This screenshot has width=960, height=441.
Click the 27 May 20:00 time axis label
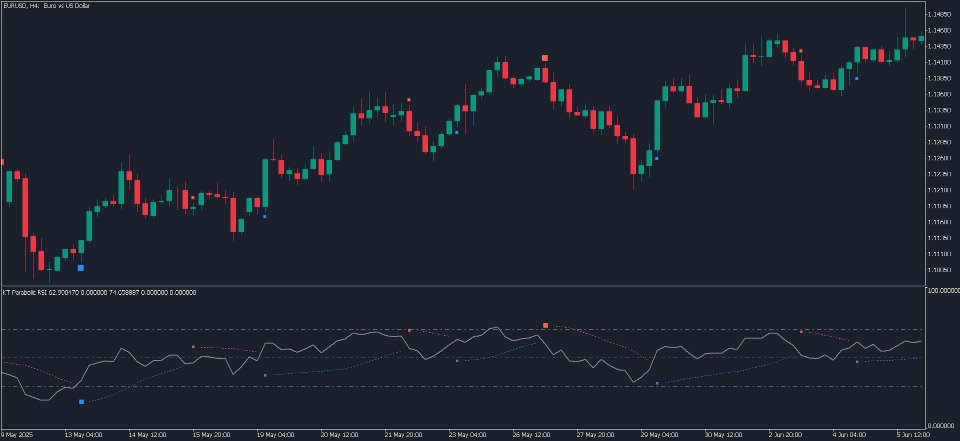pos(595,434)
